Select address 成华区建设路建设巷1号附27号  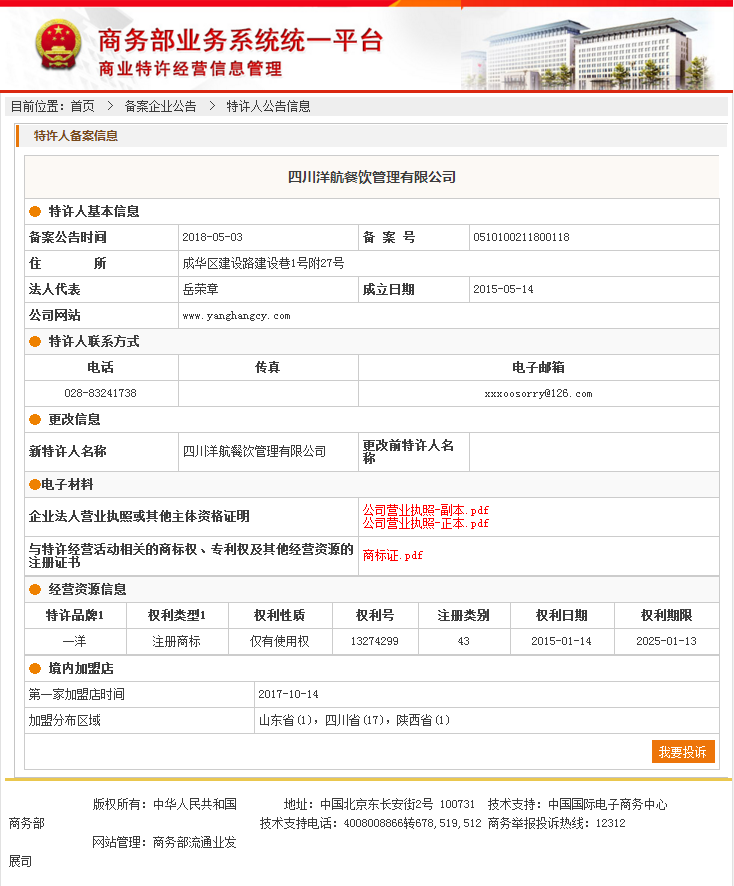coord(263,263)
